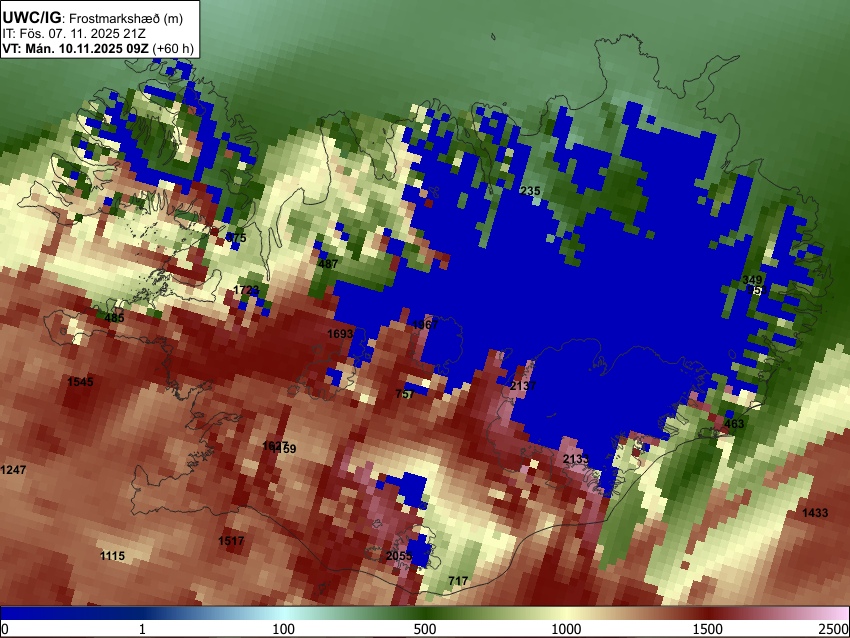
Task: Click the map value 463
Action: tap(734, 424)
